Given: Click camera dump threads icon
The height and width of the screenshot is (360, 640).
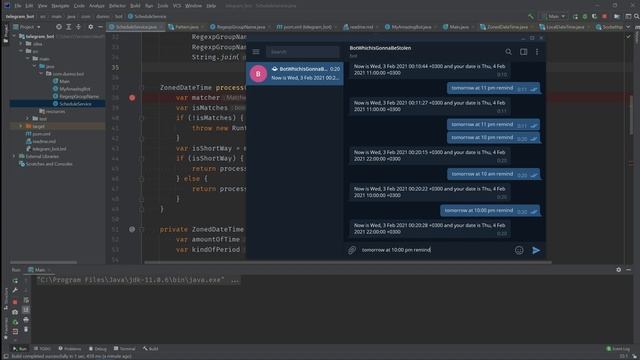Looking at the screenshot, I should [15, 312].
